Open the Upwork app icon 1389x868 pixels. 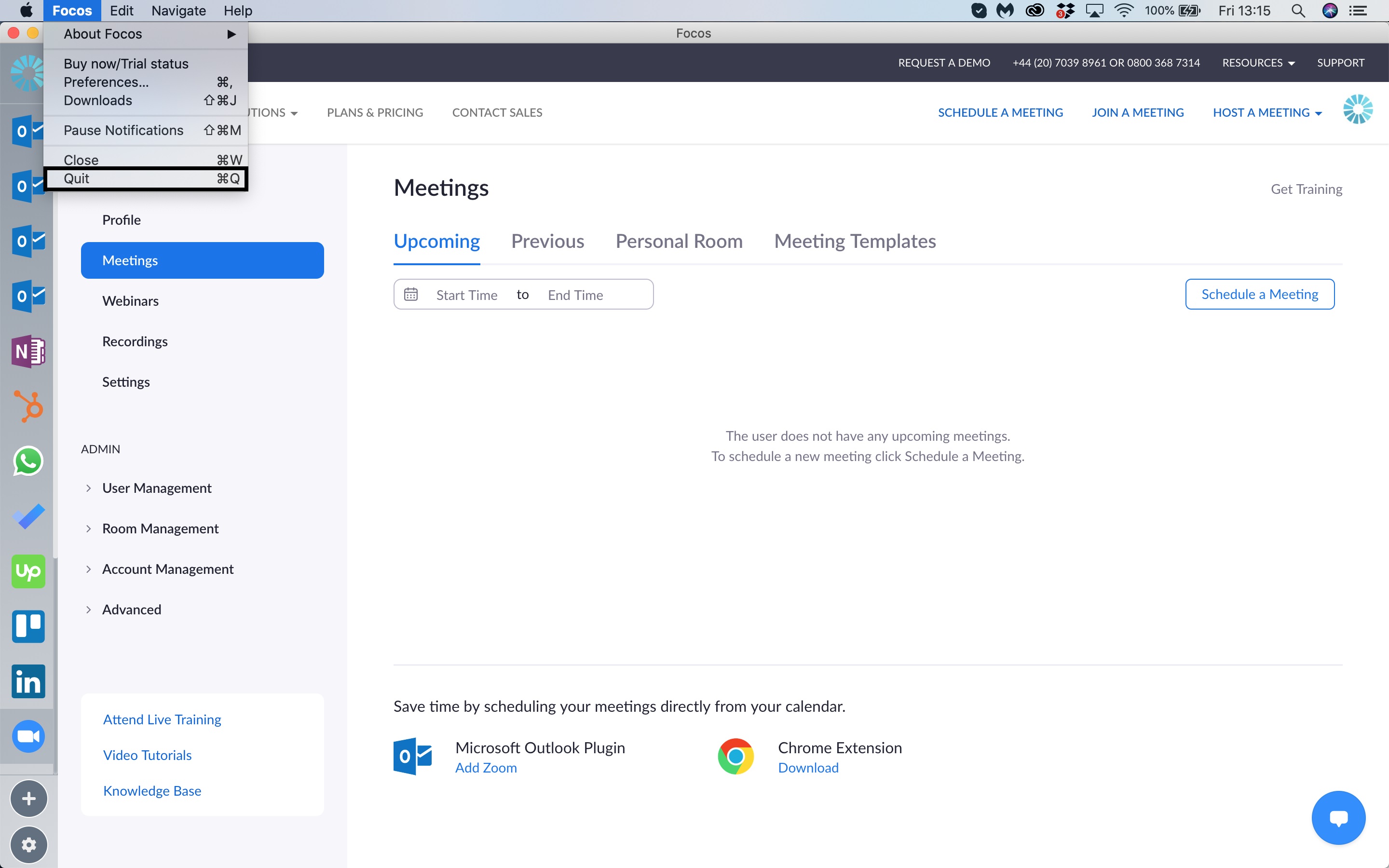pos(28,571)
